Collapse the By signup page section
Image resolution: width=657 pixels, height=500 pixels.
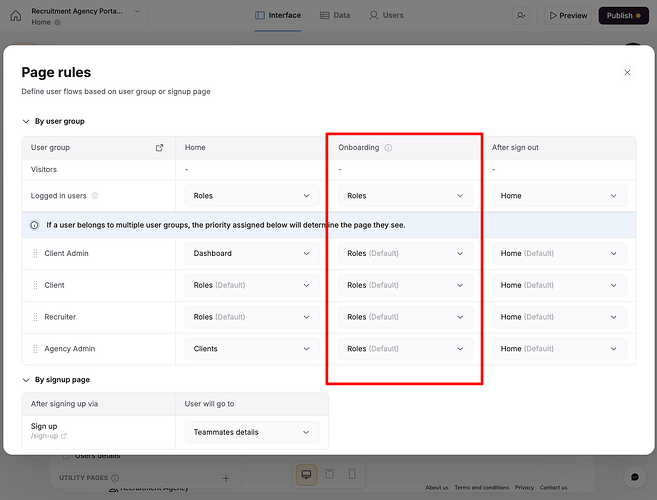point(26,380)
